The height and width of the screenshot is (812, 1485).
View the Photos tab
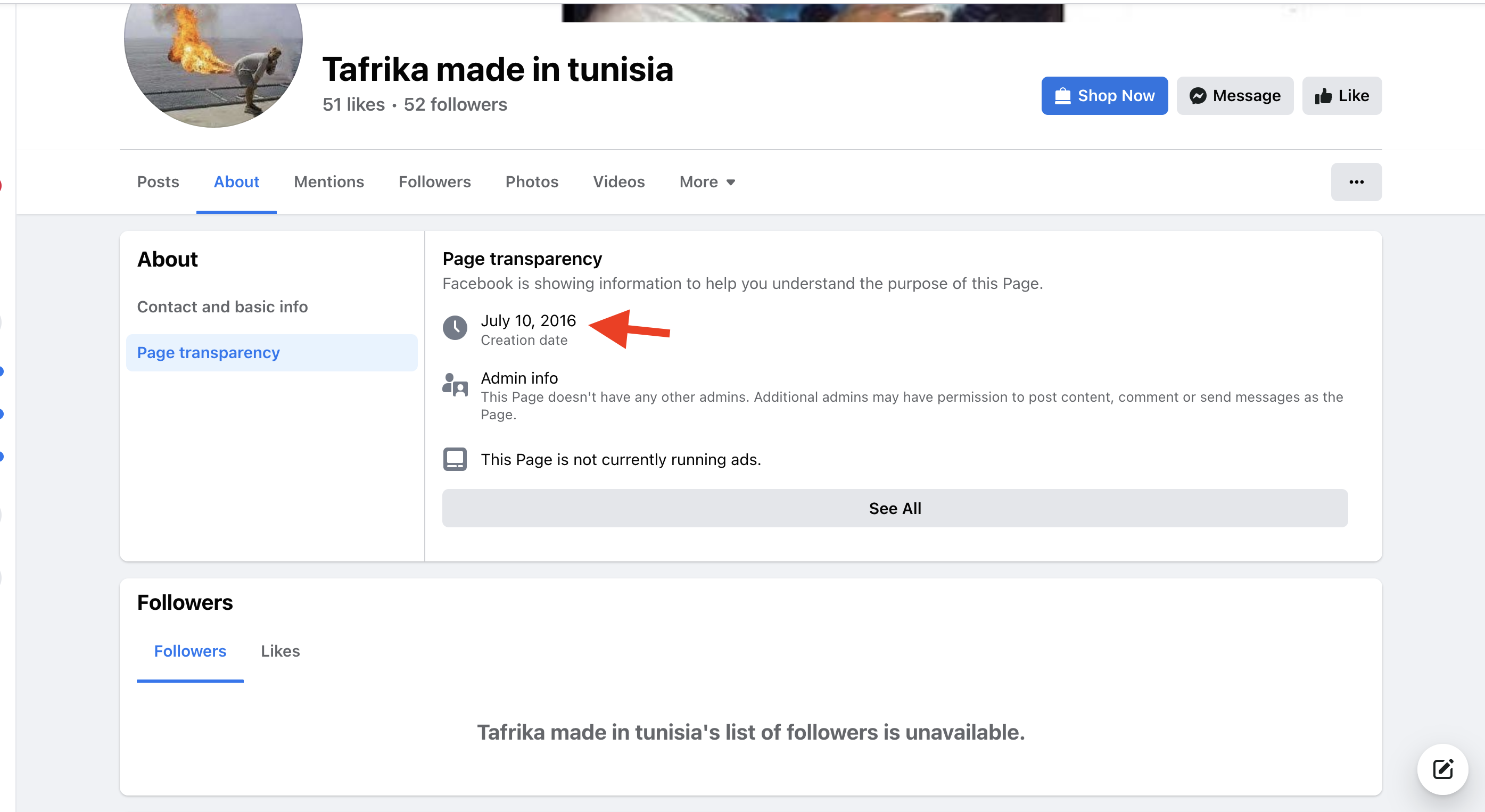pos(532,182)
